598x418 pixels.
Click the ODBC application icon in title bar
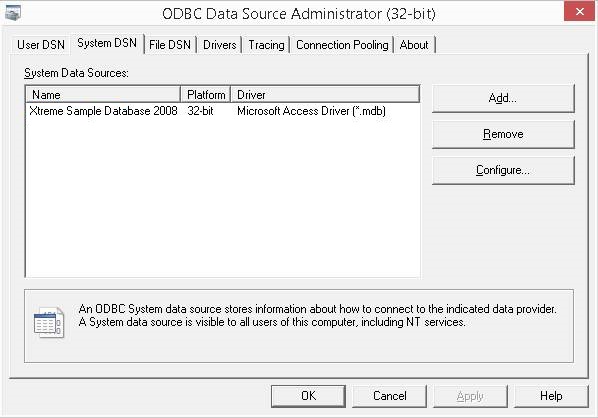[x=12, y=13]
